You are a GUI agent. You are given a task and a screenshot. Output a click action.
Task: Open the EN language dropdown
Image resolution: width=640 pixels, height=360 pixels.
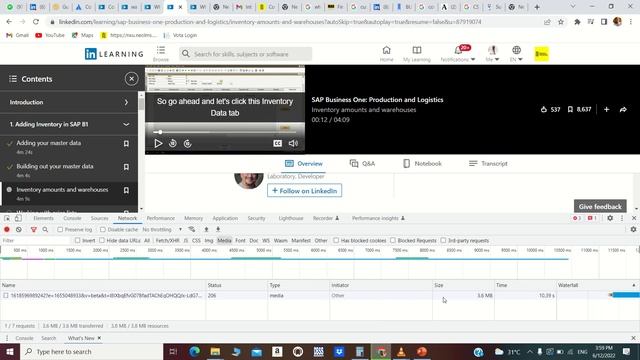tap(516, 53)
